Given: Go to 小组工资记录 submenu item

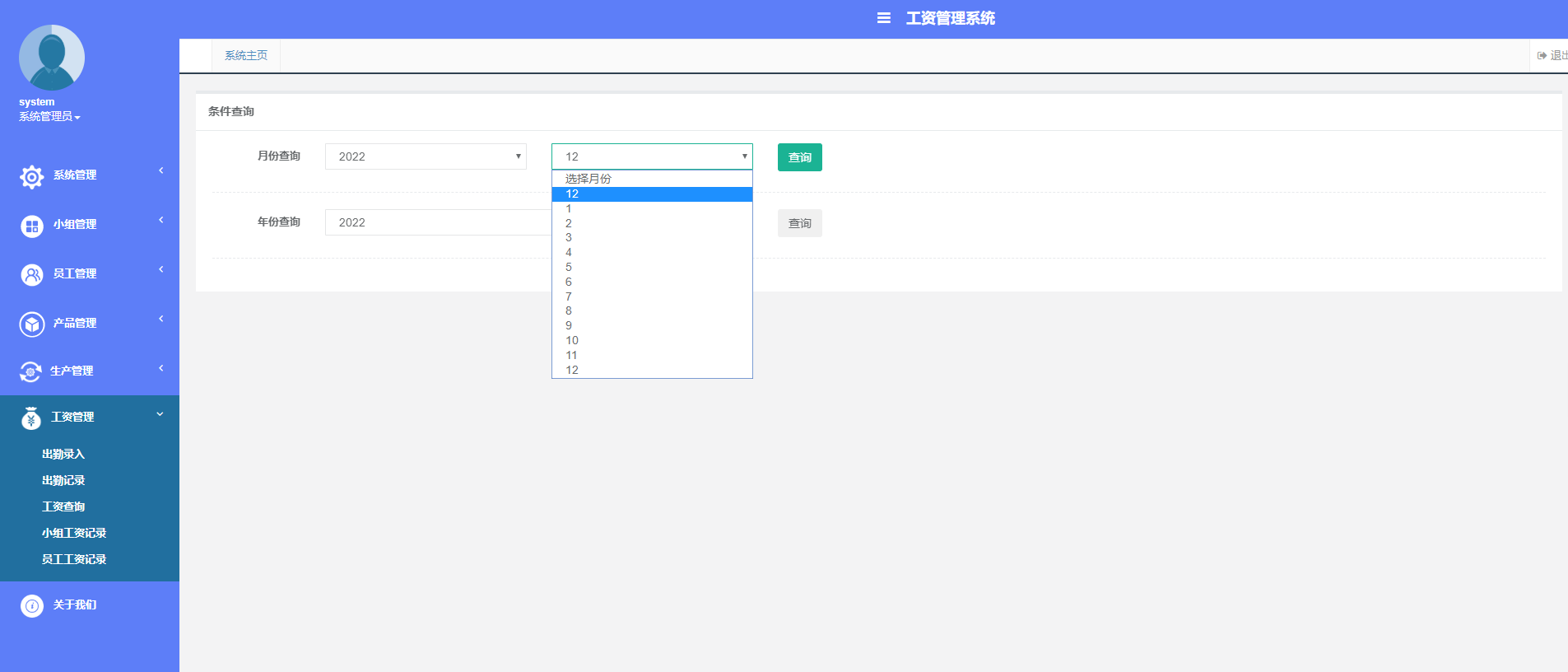Looking at the screenshot, I should [74, 533].
